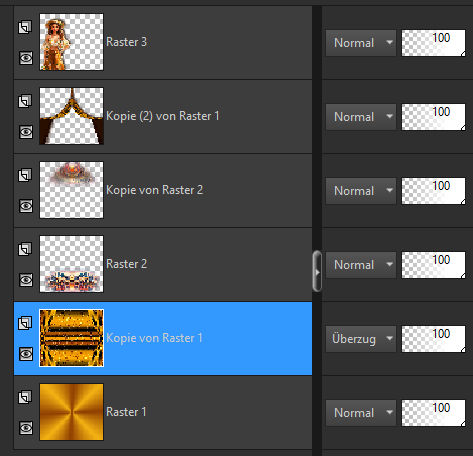Click the panel splitter collapse handle

[317, 271]
